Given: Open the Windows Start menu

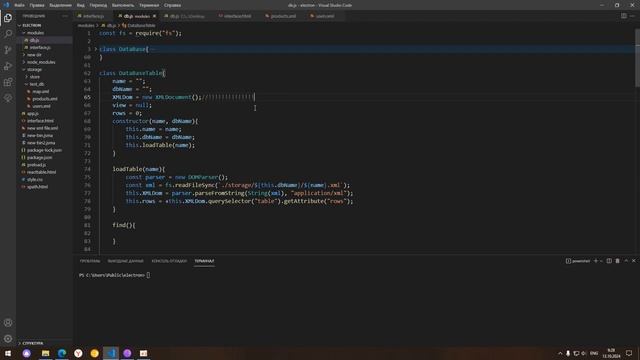Looking at the screenshot, I should (8, 353).
